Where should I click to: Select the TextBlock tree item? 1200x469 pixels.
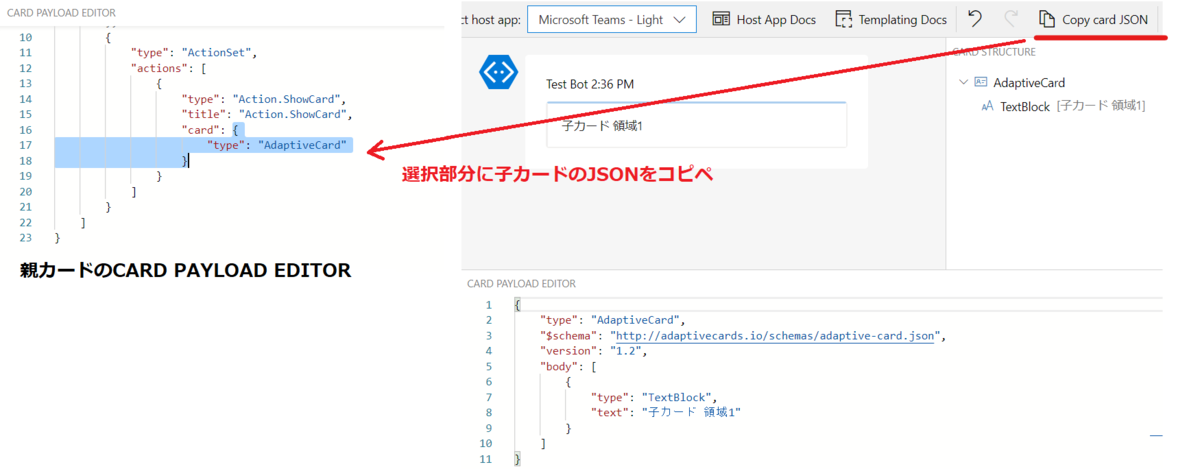[1063, 106]
